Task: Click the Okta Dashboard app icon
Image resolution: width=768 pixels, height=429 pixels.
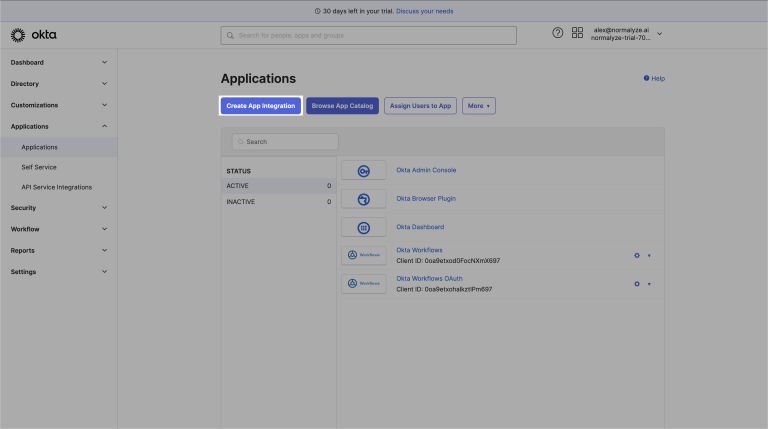Action: [363, 227]
